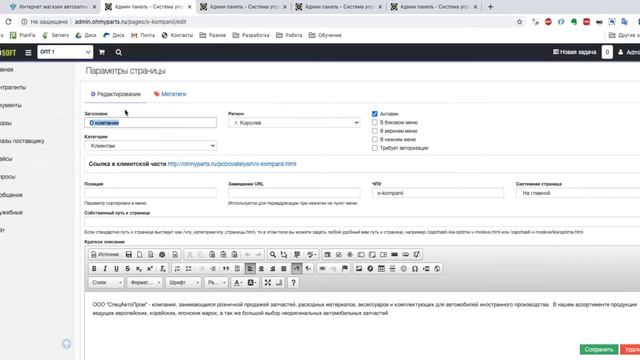Viewport: 640px width, 360px height.
Task: Open the Format dropdown in editor
Action: point(144,282)
